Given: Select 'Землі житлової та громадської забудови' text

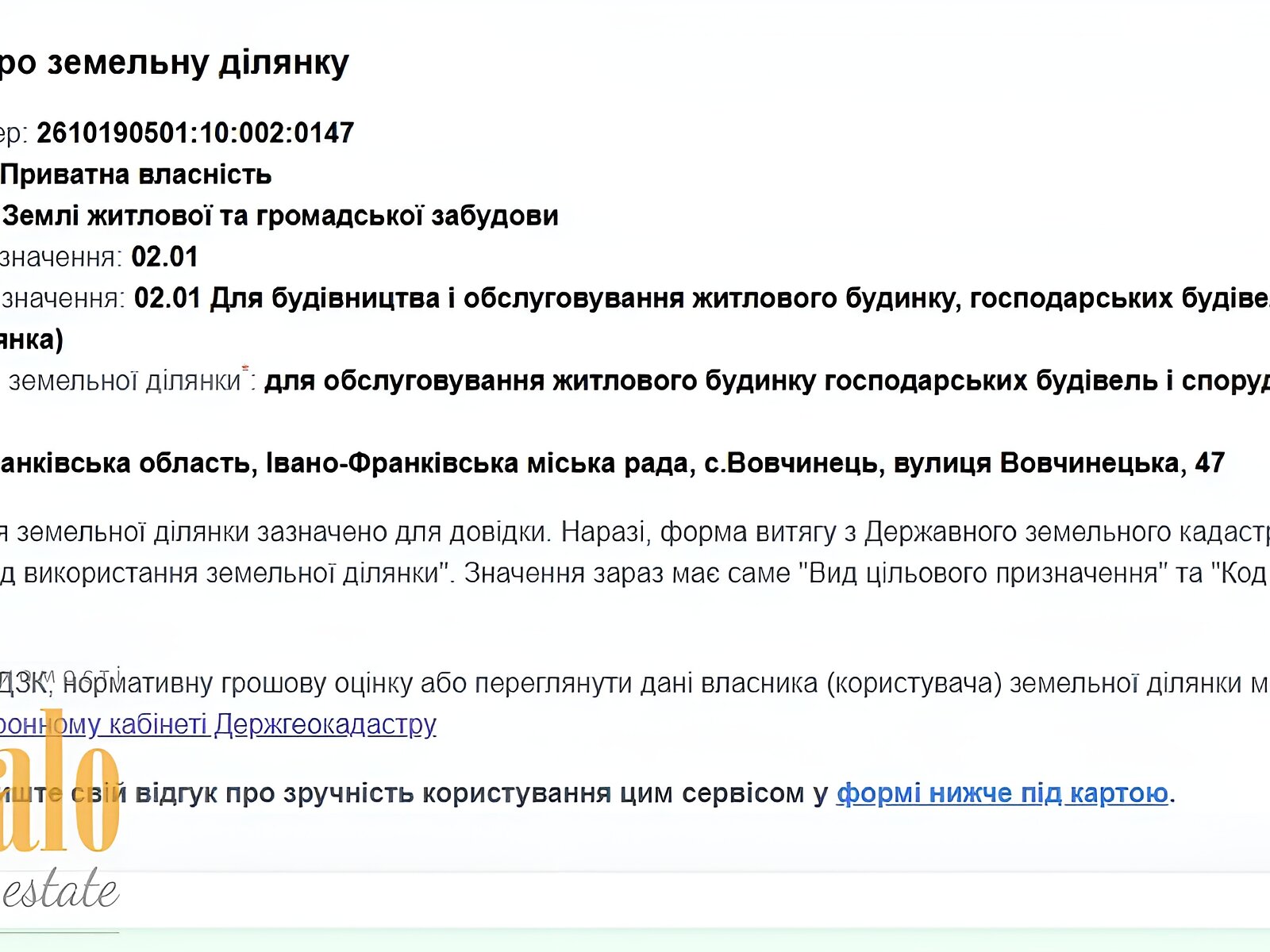Looking at the screenshot, I should coord(281,216).
